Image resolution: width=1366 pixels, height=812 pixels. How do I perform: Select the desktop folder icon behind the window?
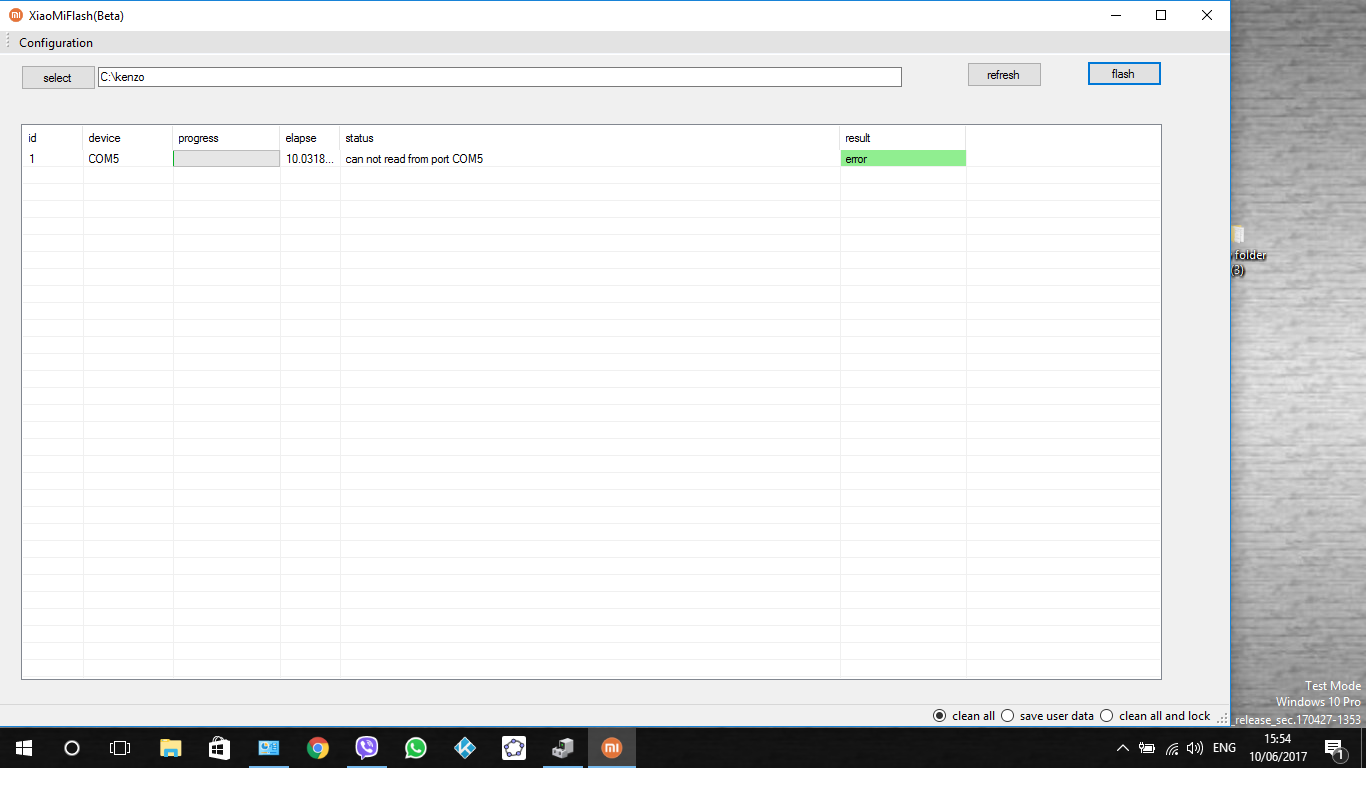pyautogui.click(x=1238, y=234)
